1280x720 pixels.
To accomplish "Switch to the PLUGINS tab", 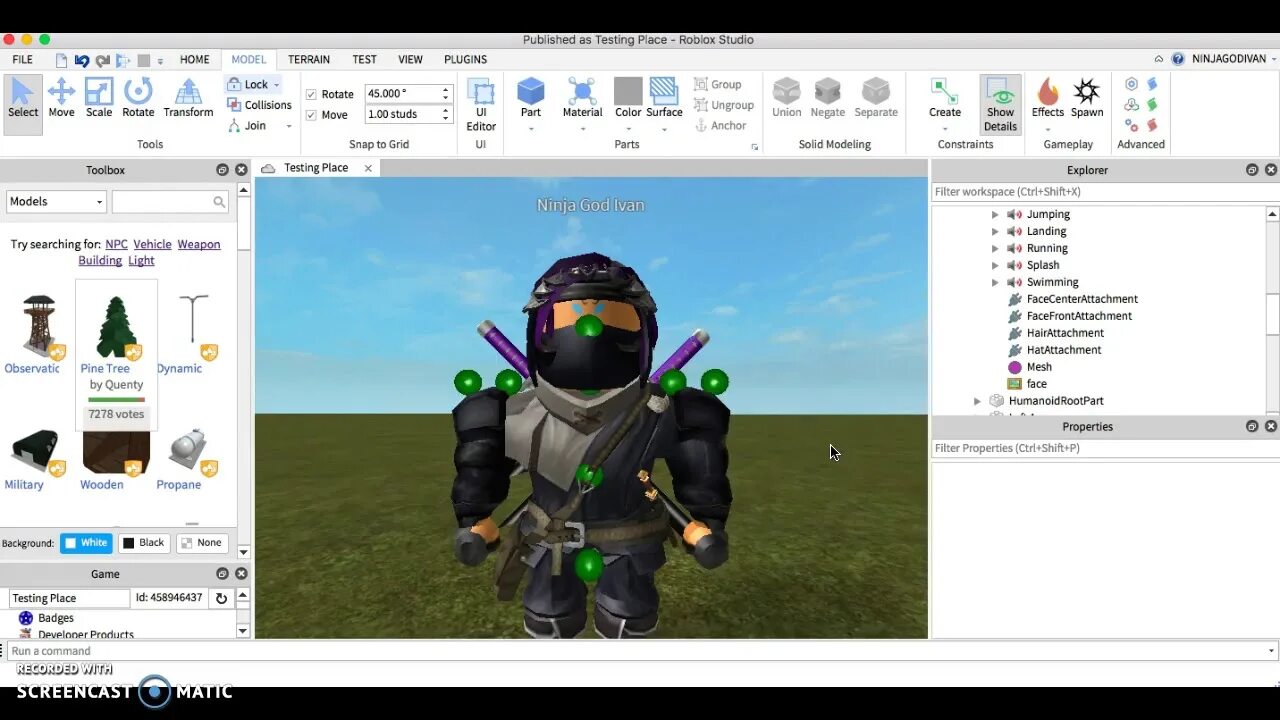I will (x=465, y=59).
